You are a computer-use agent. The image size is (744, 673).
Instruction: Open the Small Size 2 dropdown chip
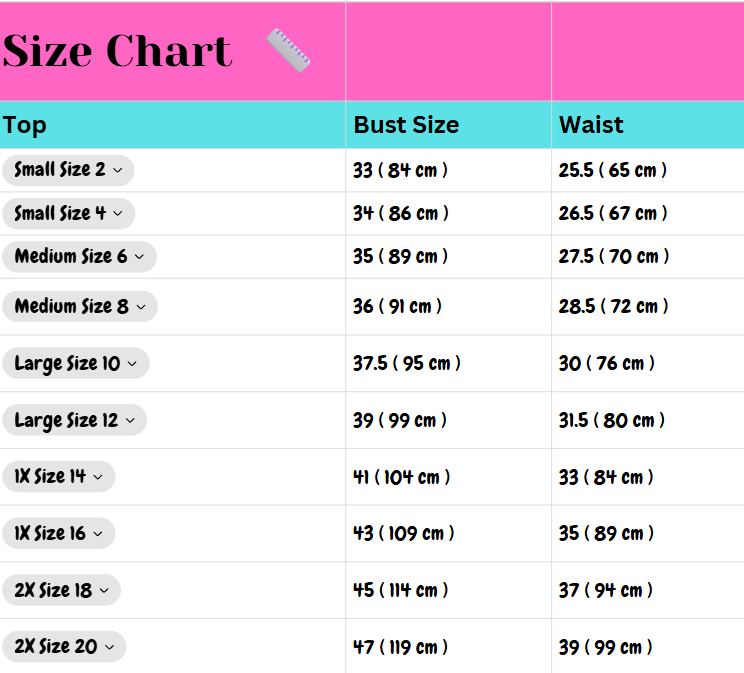point(68,170)
